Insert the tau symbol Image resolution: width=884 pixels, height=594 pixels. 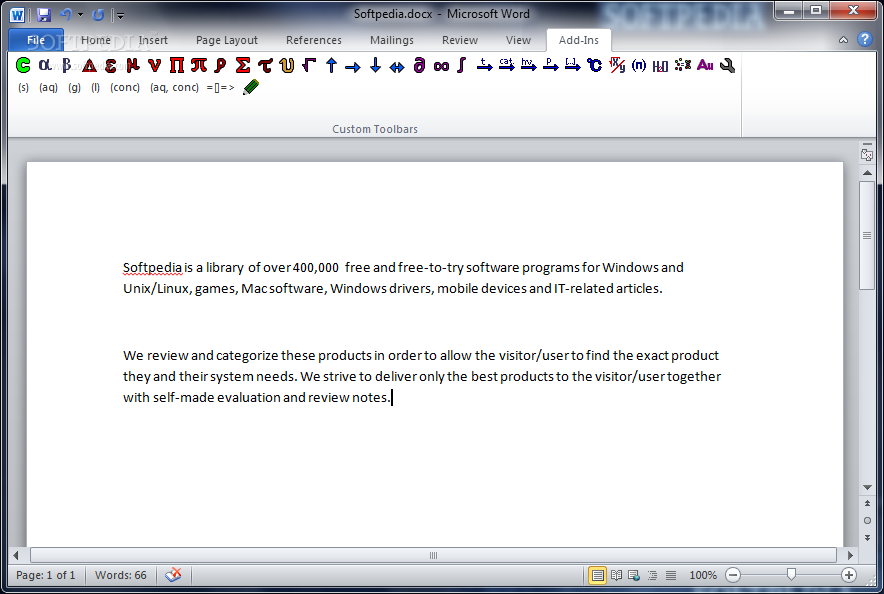point(265,65)
